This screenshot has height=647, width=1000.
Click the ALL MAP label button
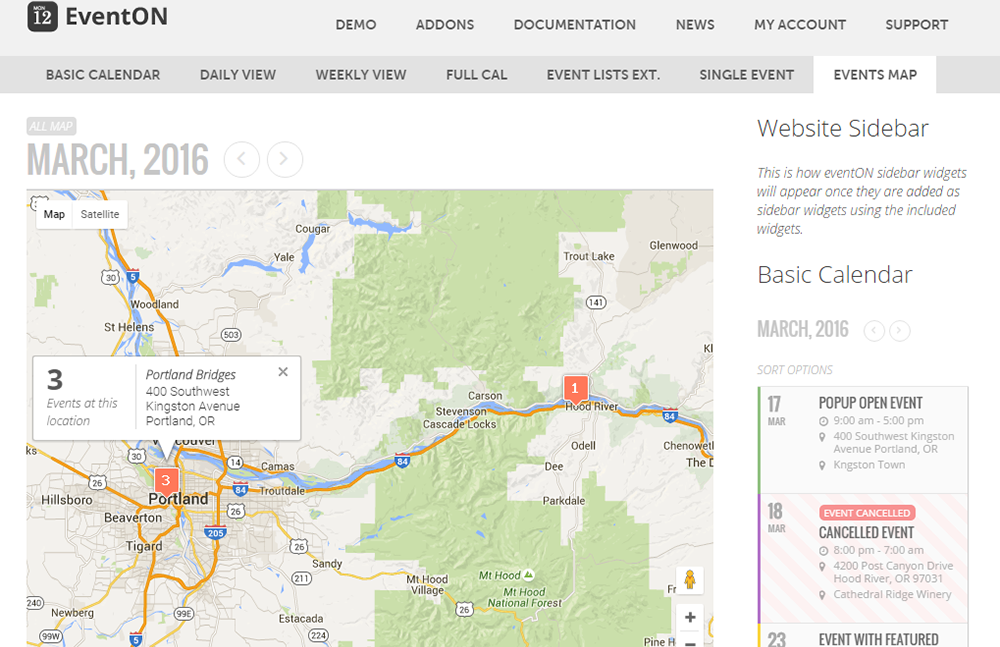pyautogui.click(x=51, y=126)
